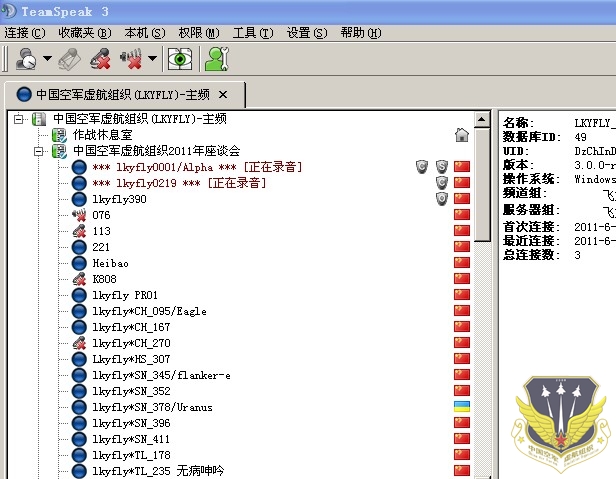Click the 总连接数 value 3
Image resolution: width=616 pixels, height=479 pixels.
577,255
